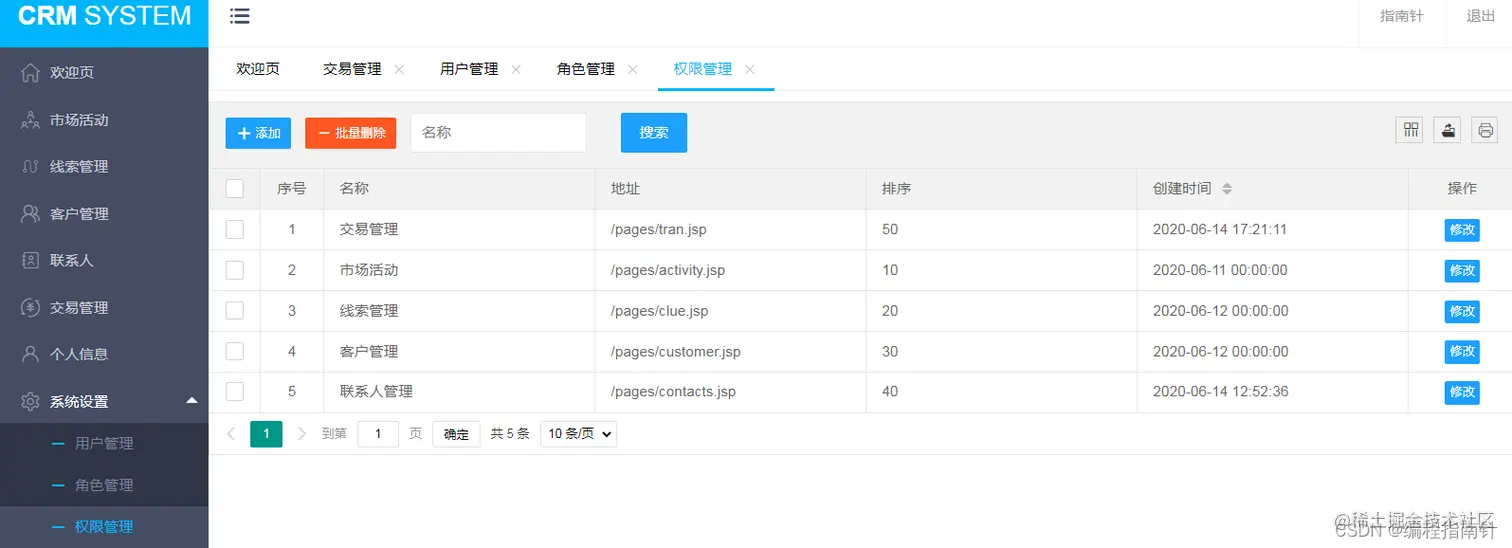This screenshot has height=548, width=1512.
Task: Click the 欢迎页 home icon in sidebar
Action: 31,72
